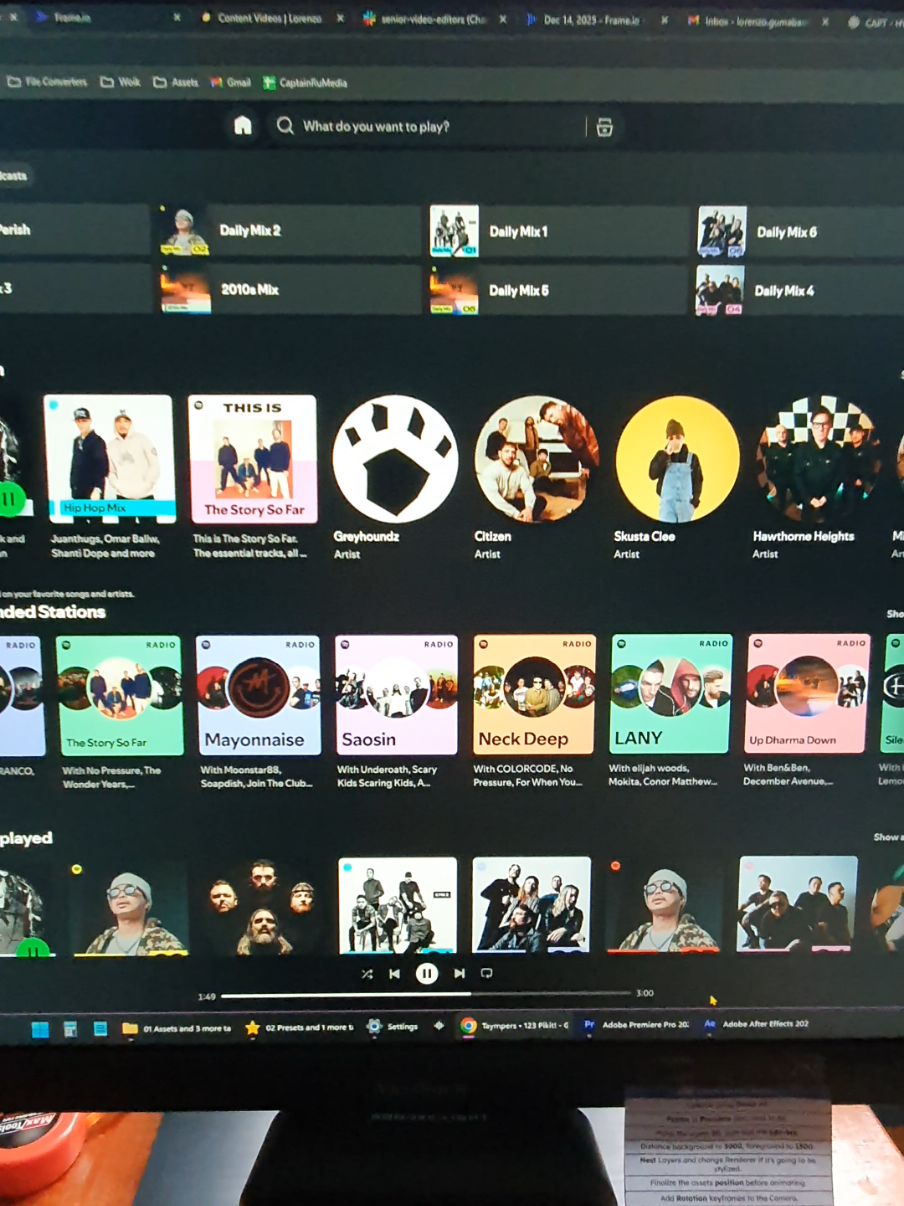
Task: Close the Content Videos browser tab
Action: (340, 19)
